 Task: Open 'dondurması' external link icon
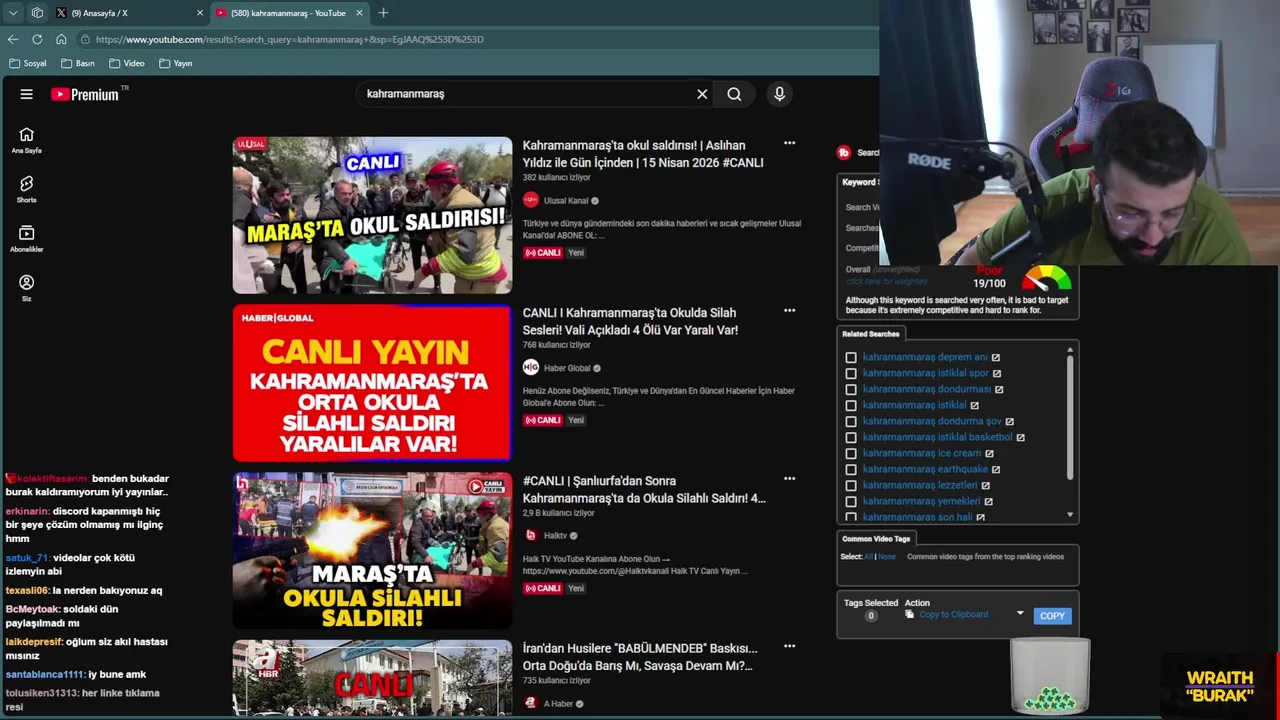tap(999, 389)
